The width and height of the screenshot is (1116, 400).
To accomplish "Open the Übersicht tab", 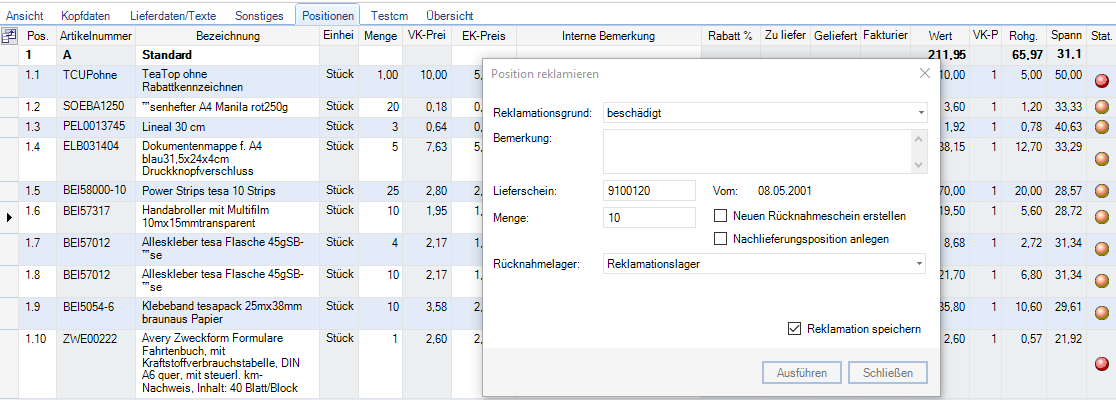I will pos(449,16).
